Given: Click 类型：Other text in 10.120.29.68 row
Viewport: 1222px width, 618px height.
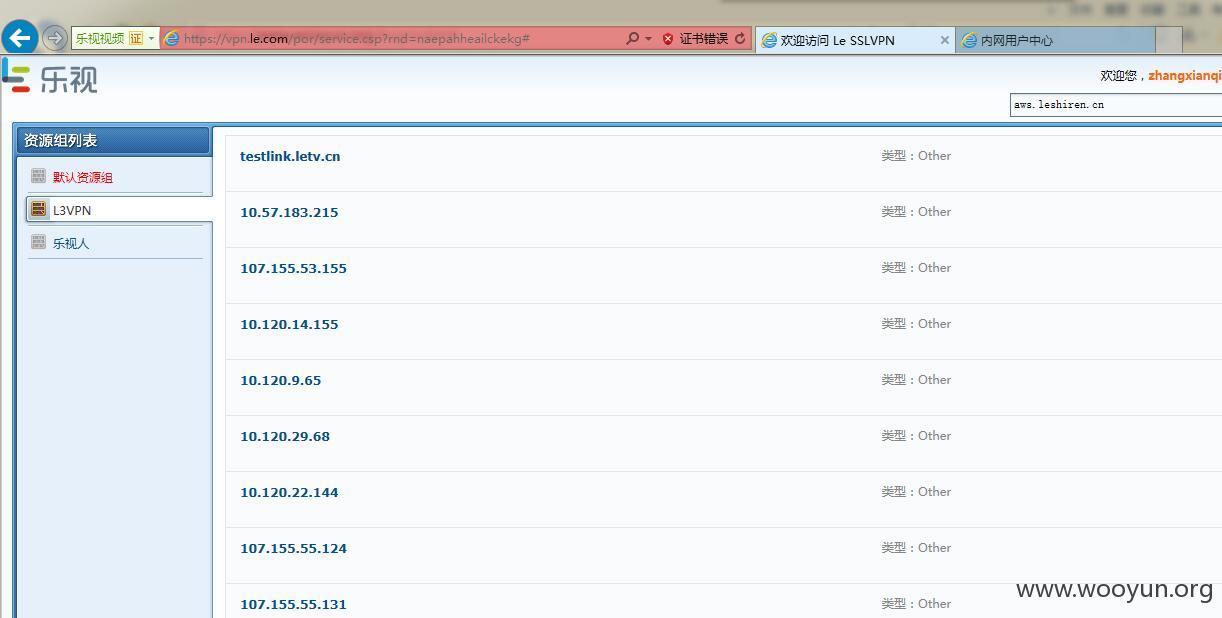Looking at the screenshot, I should tap(916, 436).
